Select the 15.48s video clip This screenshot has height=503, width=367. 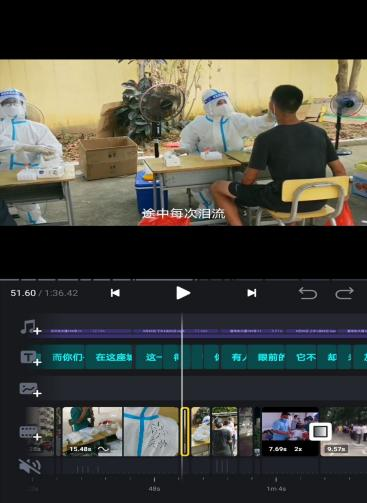(x=92, y=431)
